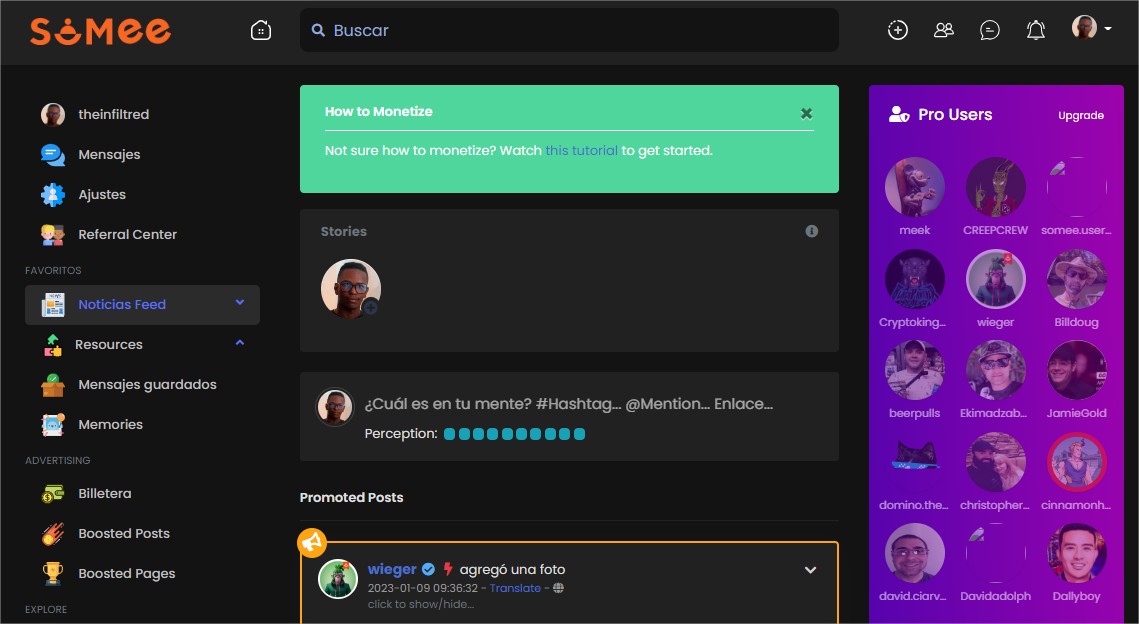Image resolution: width=1139 pixels, height=624 pixels.
Task: Click the Noticias Feed newspaper icon
Action: click(x=53, y=304)
